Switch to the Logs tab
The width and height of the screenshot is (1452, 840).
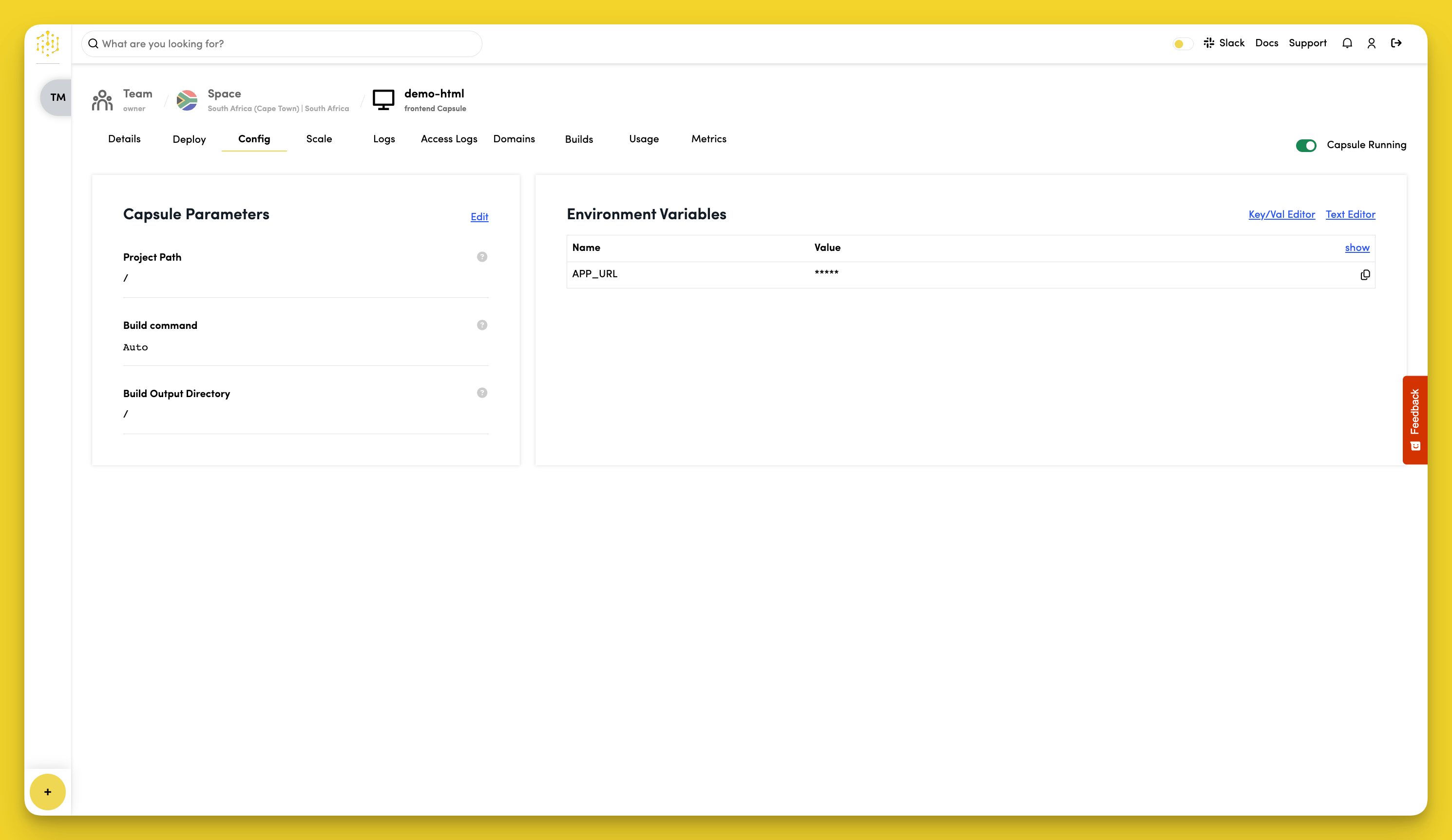[x=384, y=139]
